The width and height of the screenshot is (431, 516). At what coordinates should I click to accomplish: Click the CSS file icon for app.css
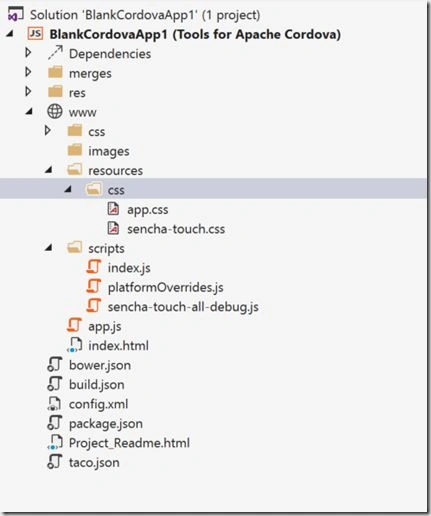113,209
